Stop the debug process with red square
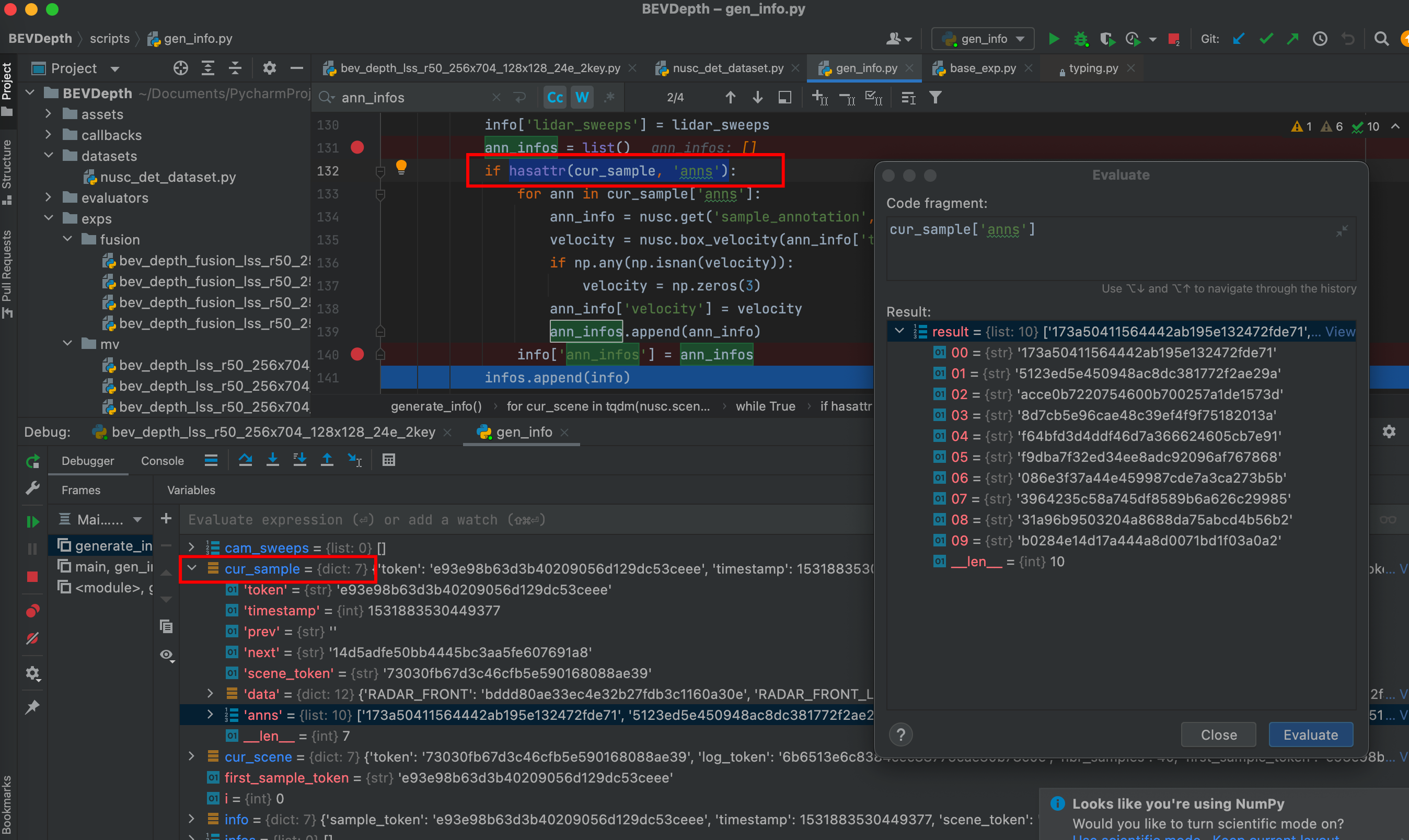1409x840 pixels. point(32,576)
